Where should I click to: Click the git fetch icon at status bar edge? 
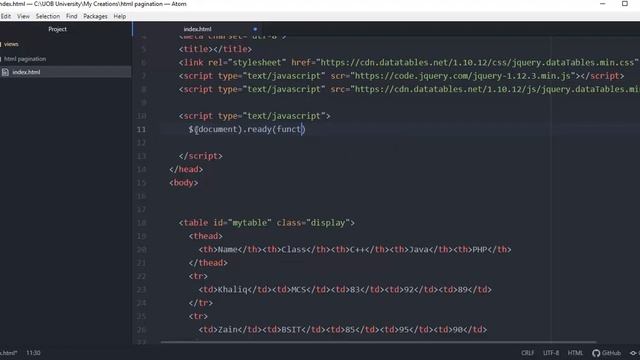[633, 353]
